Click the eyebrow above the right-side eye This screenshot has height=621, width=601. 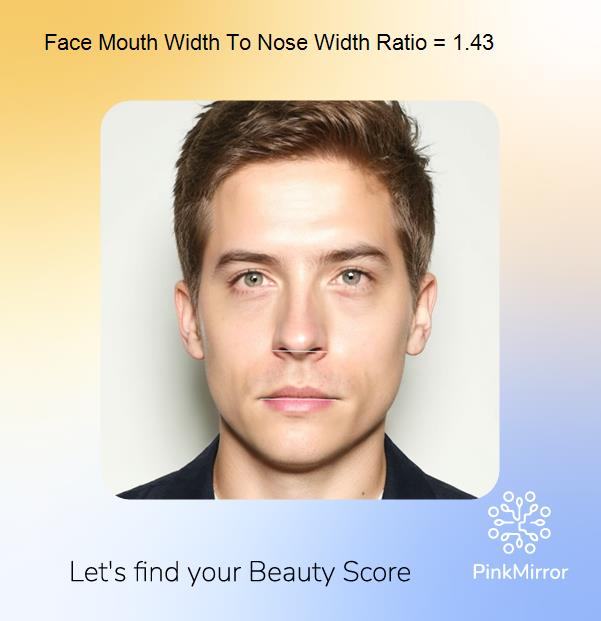[x=354, y=252]
